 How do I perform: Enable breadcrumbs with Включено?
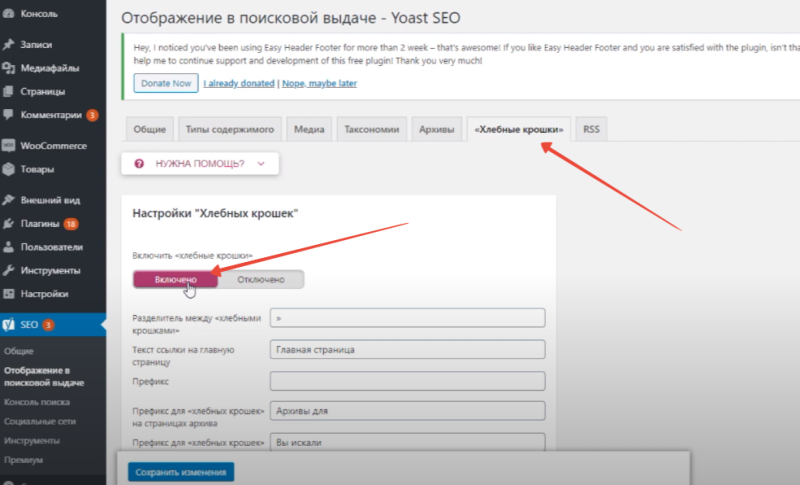[x=176, y=279]
